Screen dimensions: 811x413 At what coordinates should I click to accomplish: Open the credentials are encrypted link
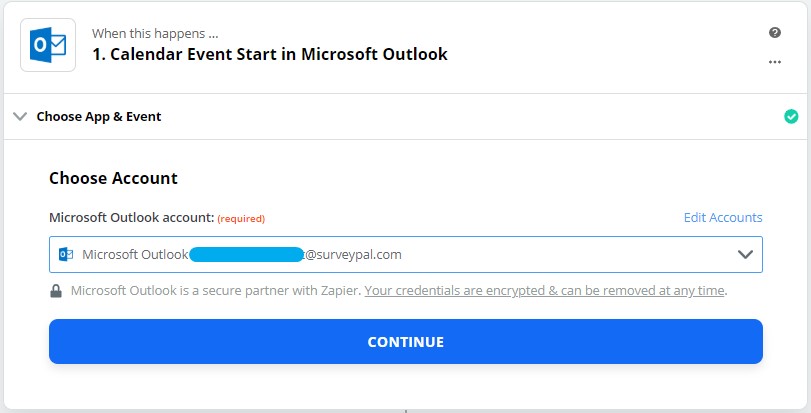(544, 290)
